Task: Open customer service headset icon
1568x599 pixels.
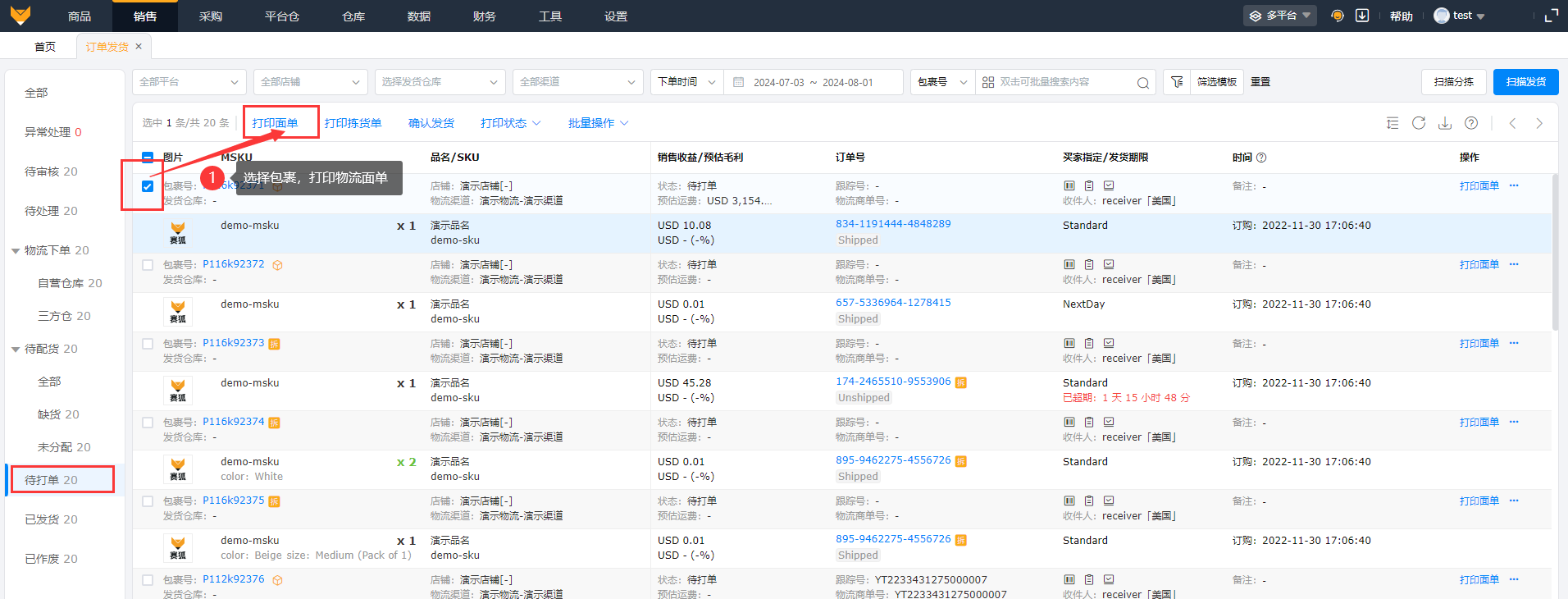Action: (1338, 16)
